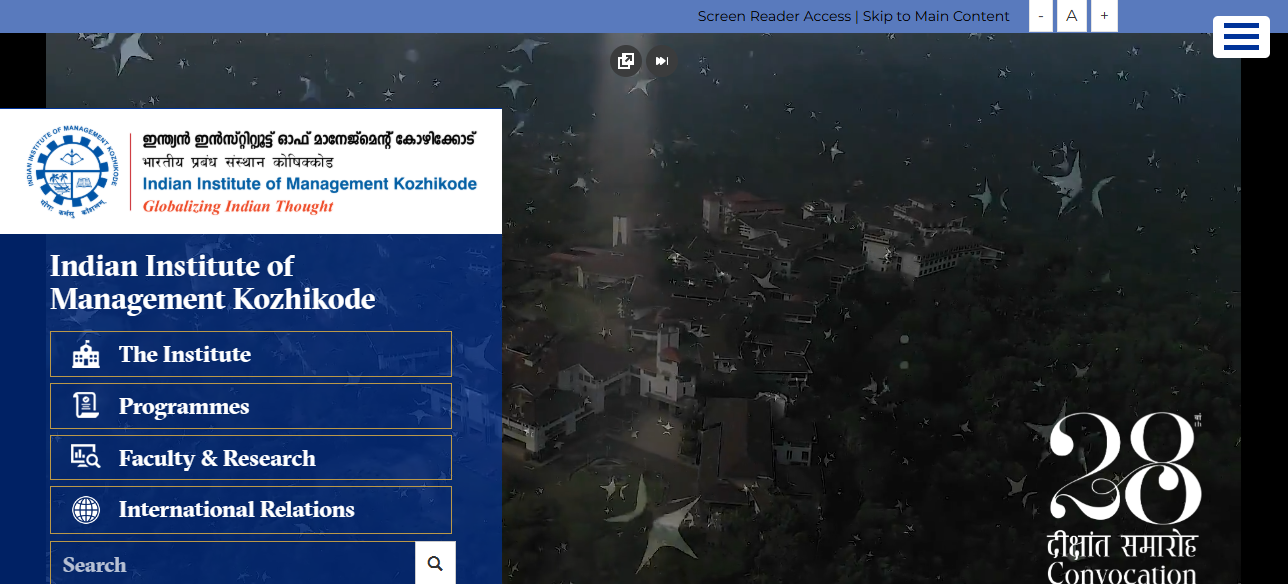Increase font size with the plus button

tap(1103, 16)
